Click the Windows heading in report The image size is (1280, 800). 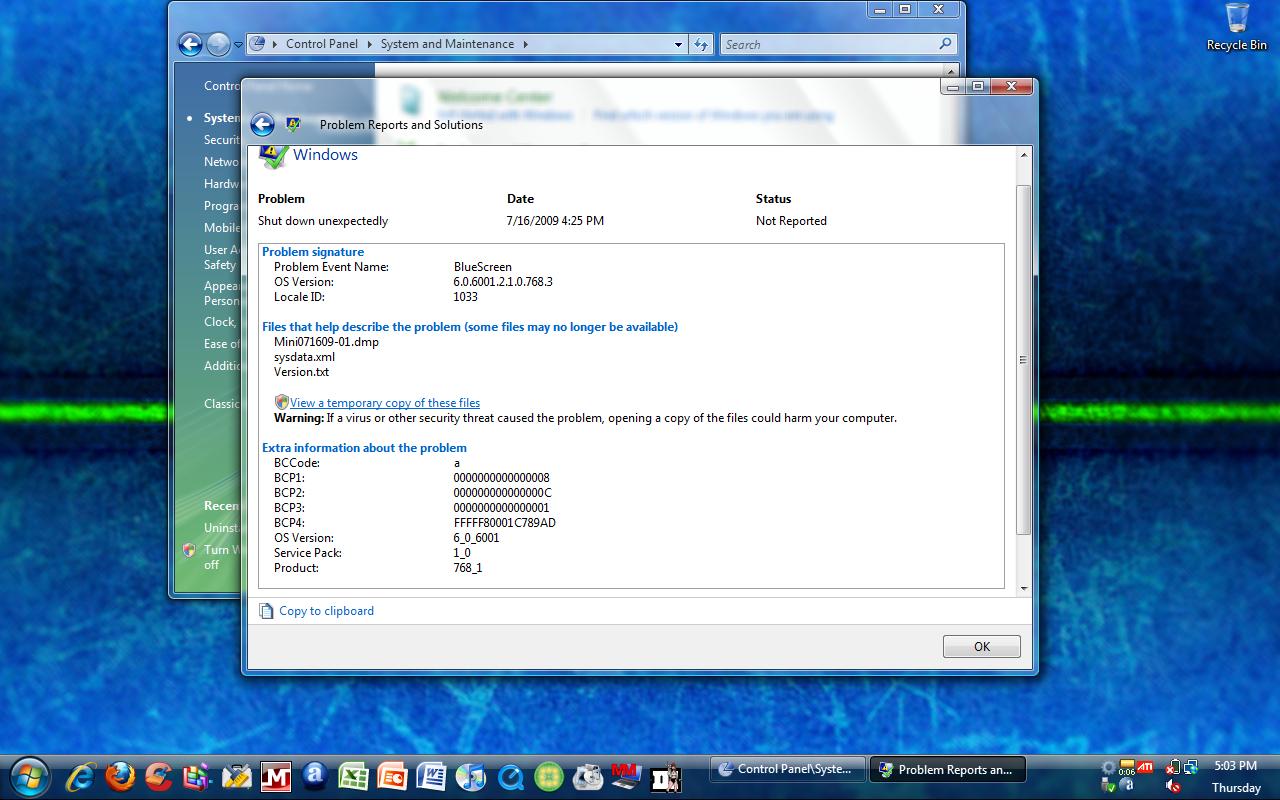tap(325, 155)
